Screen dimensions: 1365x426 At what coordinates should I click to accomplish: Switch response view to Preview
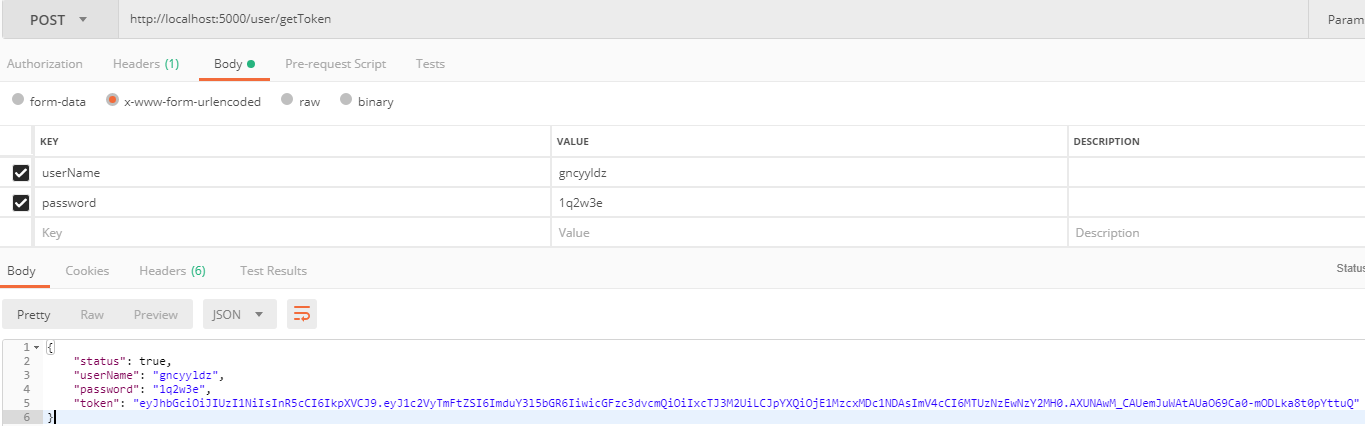[x=156, y=314]
